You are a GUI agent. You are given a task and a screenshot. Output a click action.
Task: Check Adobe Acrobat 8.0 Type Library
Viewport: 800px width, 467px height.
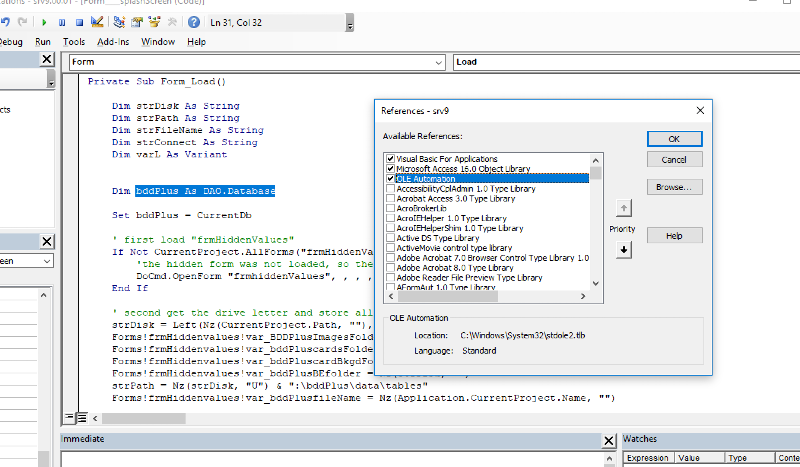[x=390, y=268]
